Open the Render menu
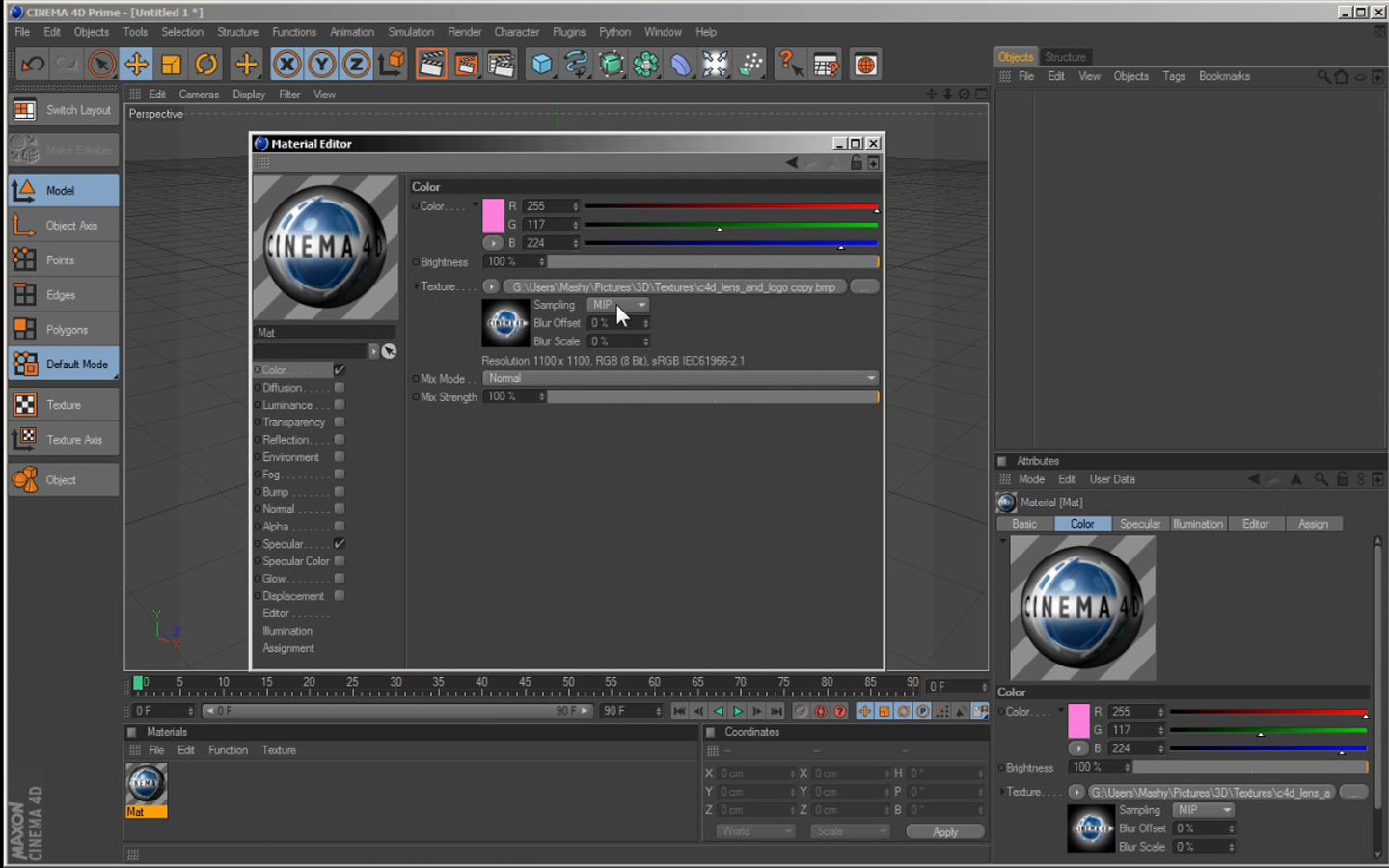 (464, 32)
